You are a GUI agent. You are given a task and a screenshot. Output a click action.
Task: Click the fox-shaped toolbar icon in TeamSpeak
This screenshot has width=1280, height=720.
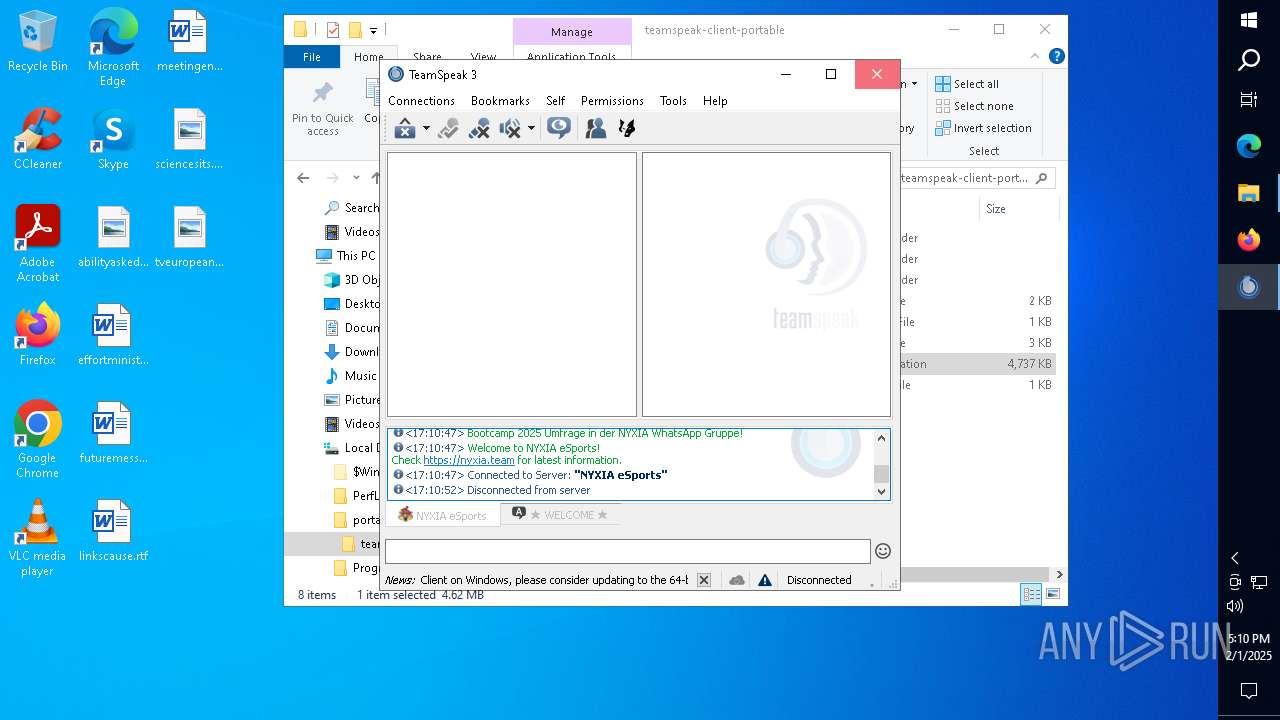(627, 128)
